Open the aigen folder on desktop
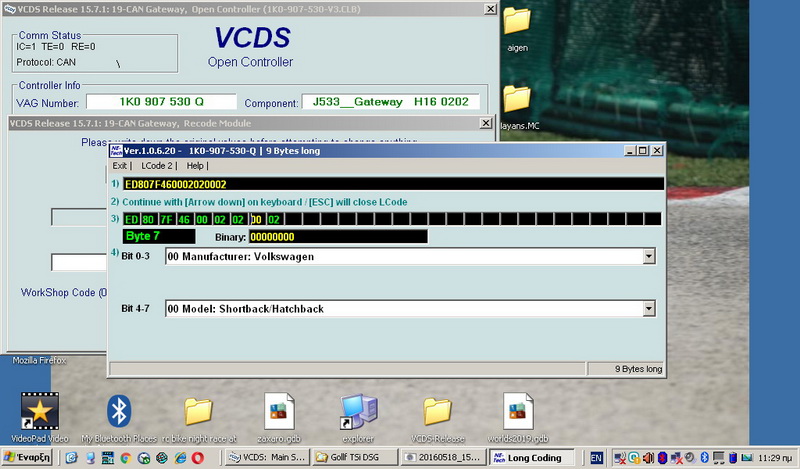The height and width of the screenshot is (469, 800). pyautogui.click(x=517, y=30)
